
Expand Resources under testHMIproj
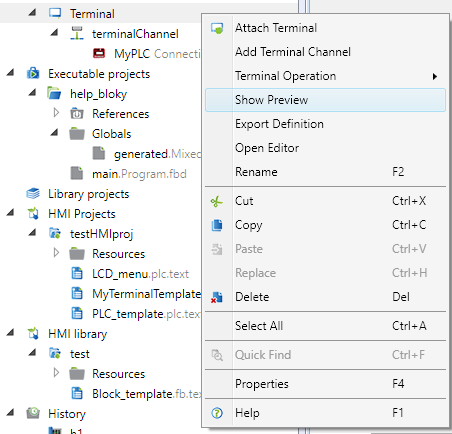point(56,253)
